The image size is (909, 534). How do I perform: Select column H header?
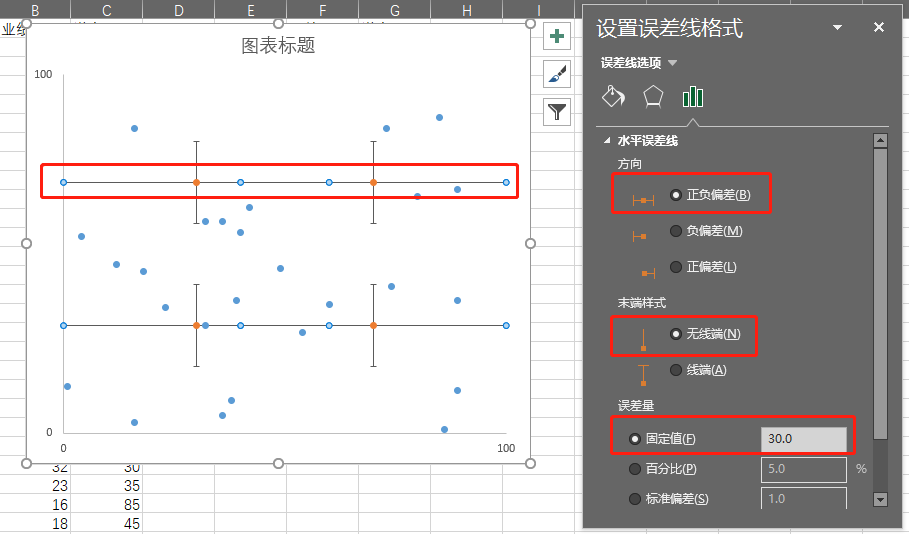pyautogui.click(x=466, y=9)
